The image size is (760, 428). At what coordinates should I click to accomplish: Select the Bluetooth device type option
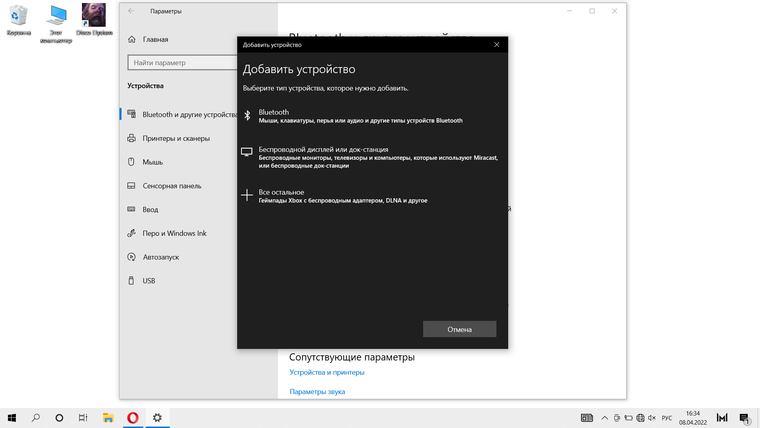point(372,116)
